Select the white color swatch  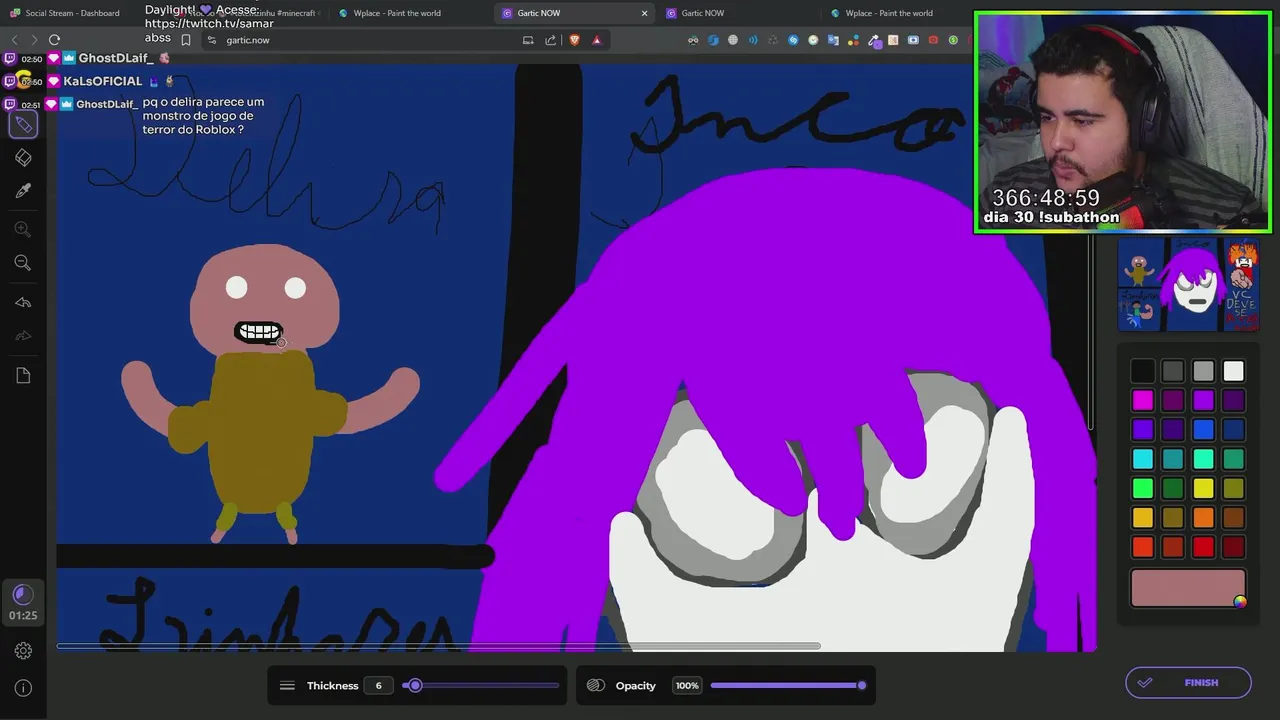point(1233,371)
